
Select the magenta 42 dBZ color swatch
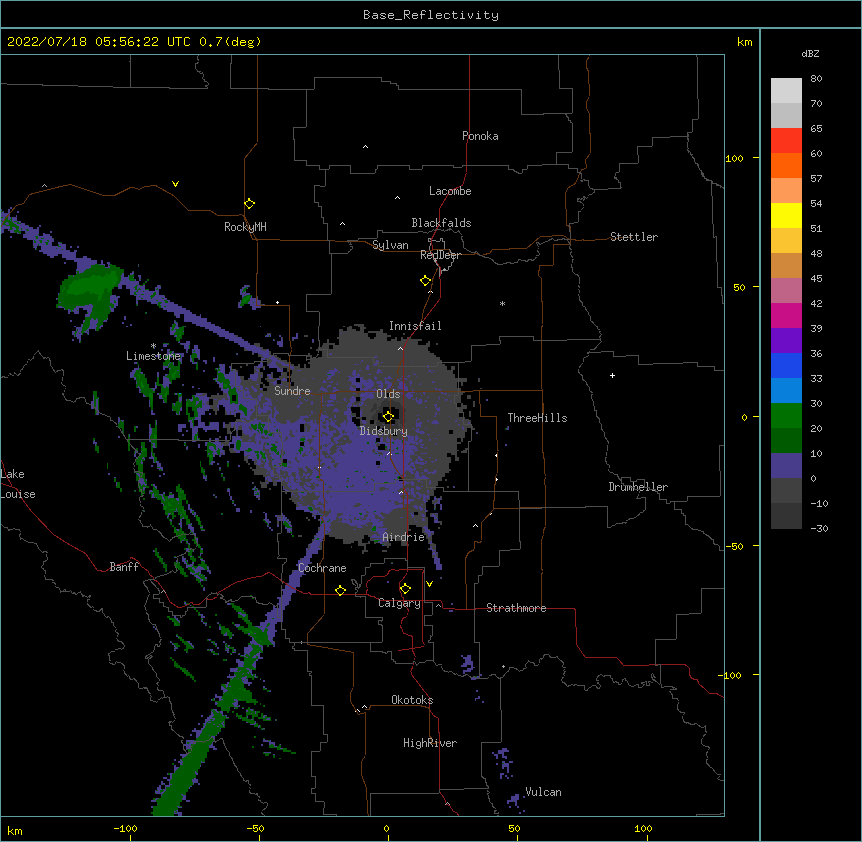tap(786, 315)
